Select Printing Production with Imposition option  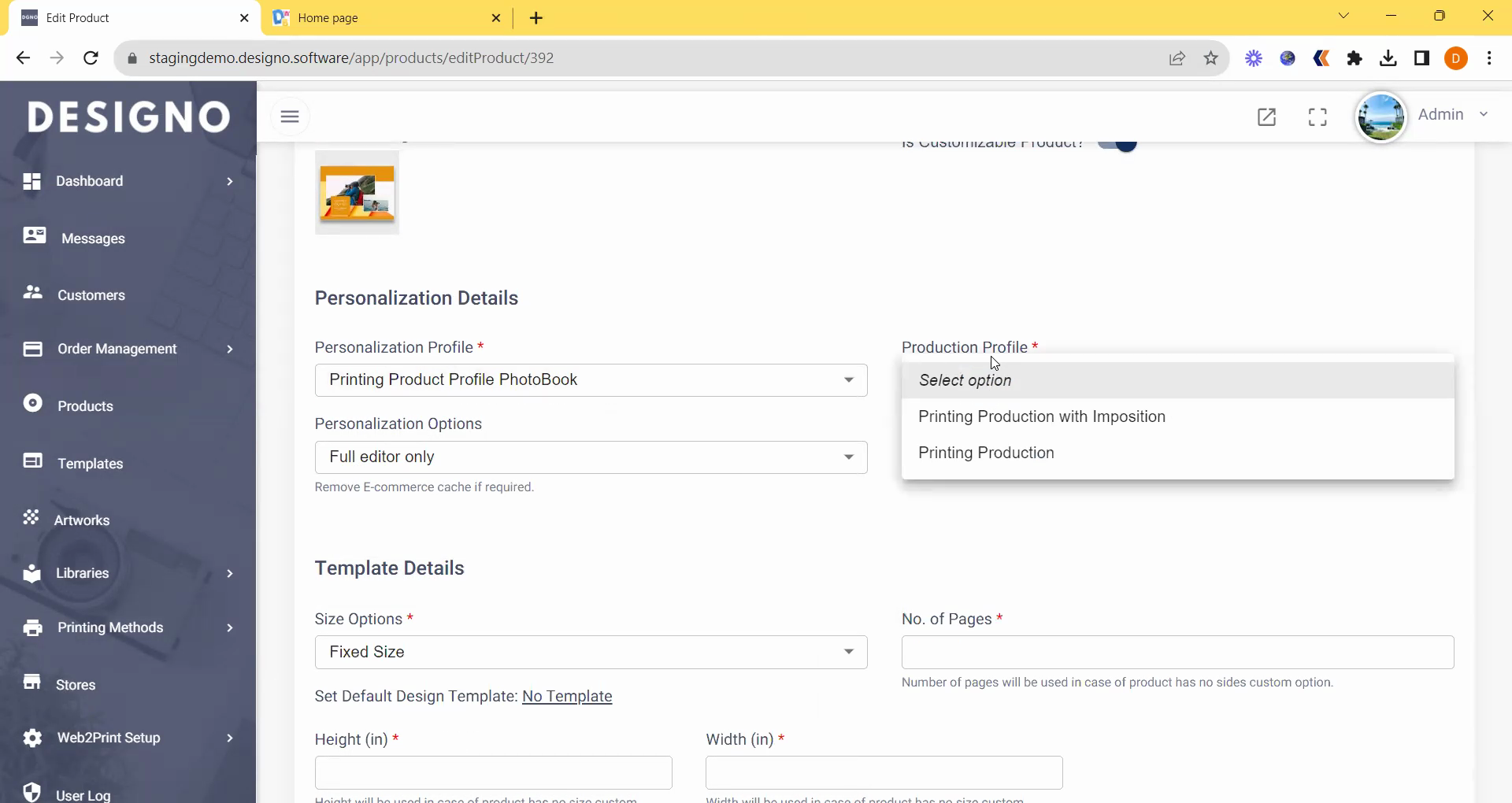pyautogui.click(x=1041, y=416)
